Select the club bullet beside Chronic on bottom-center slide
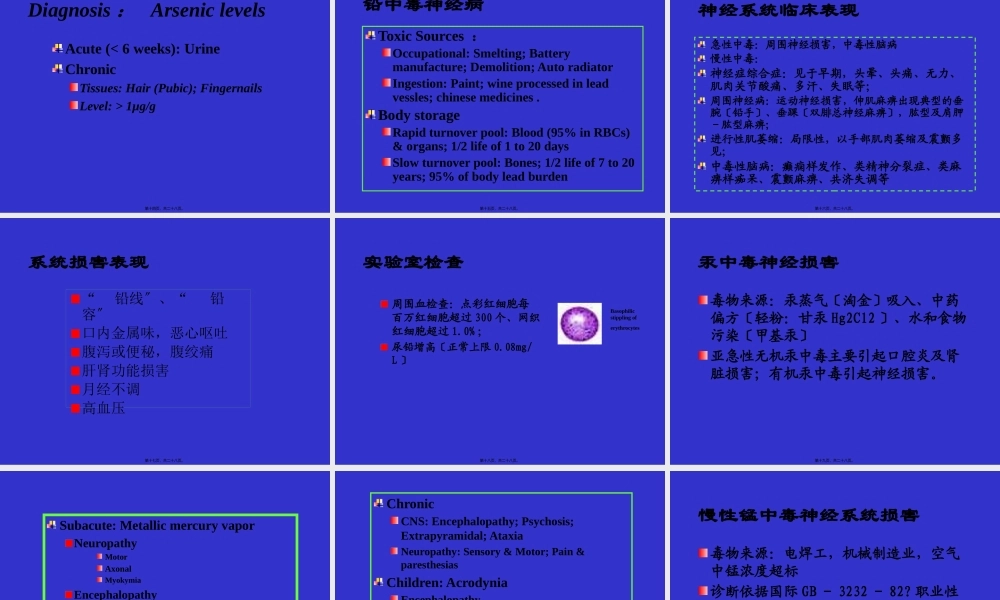Image resolution: width=1000 pixels, height=600 pixels. (x=378, y=503)
